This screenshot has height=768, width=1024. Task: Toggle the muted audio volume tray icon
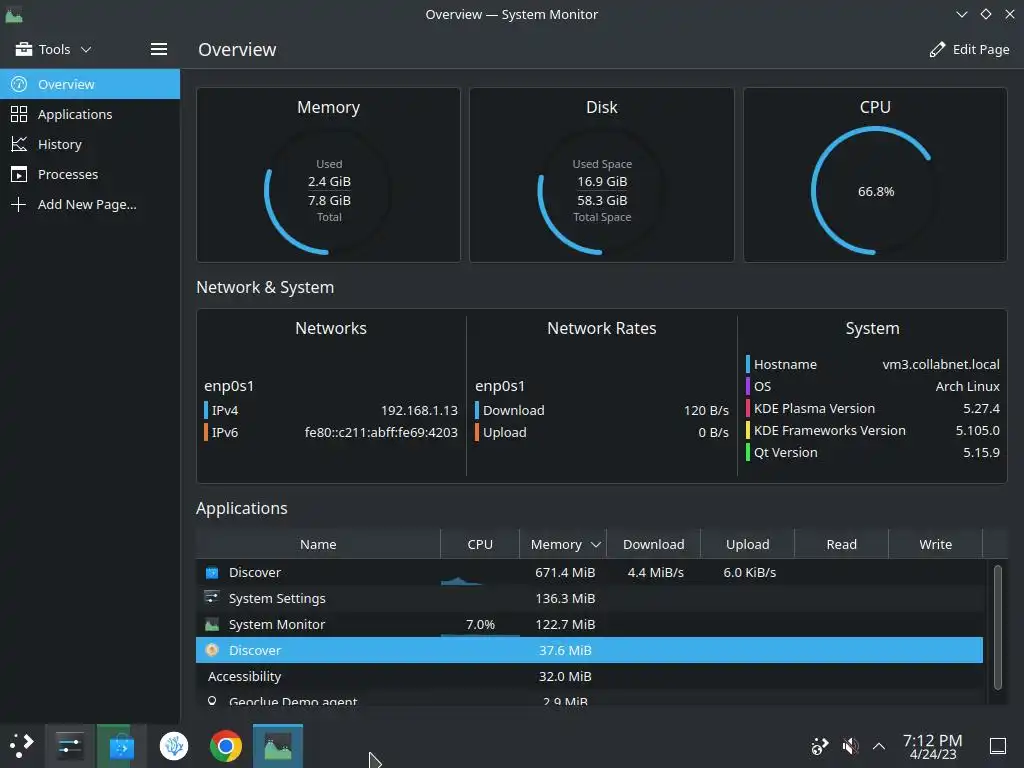[850, 746]
